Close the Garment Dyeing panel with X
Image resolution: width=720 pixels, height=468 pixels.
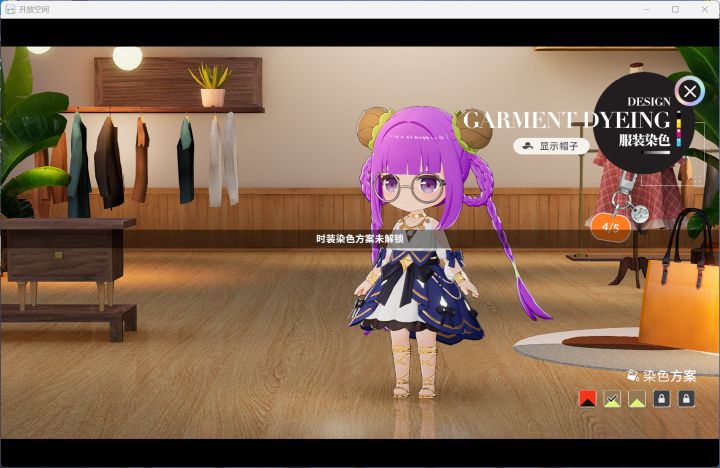(x=690, y=91)
